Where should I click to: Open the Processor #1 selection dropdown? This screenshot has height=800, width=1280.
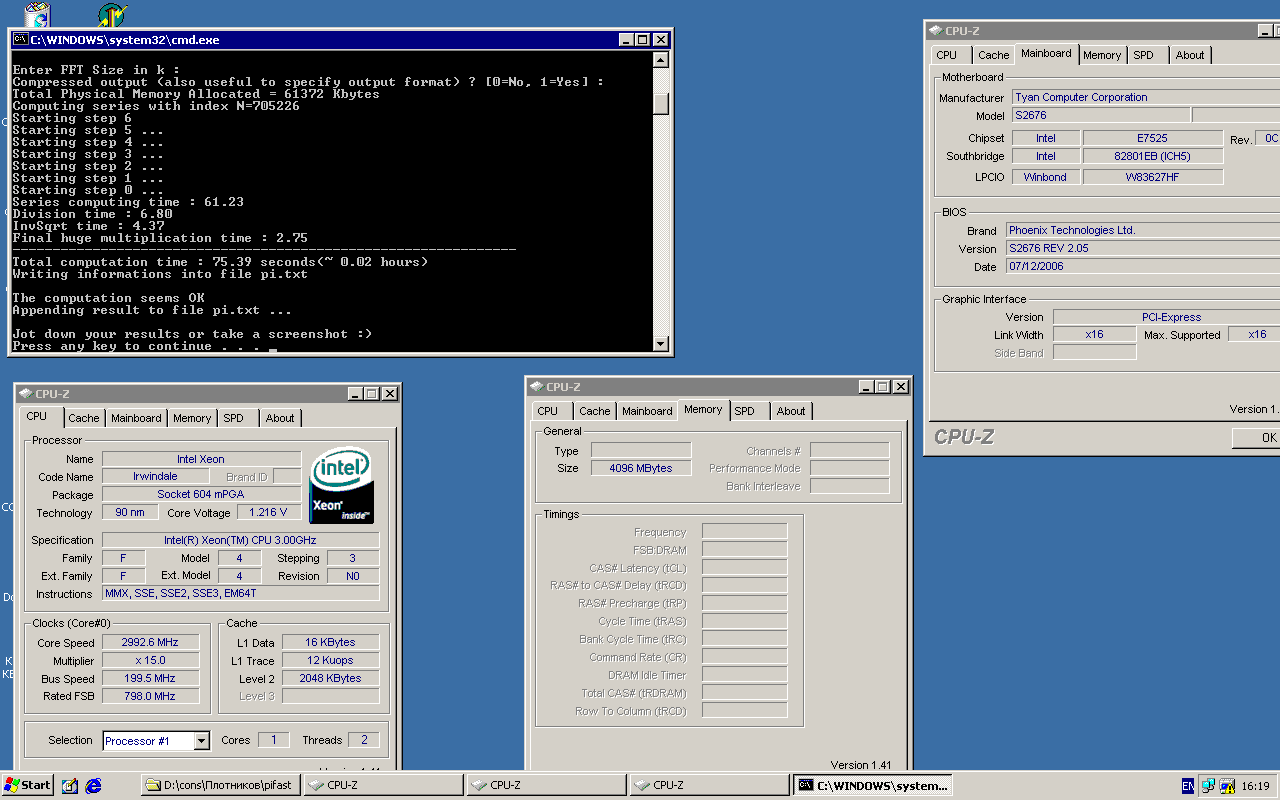click(201, 741)
